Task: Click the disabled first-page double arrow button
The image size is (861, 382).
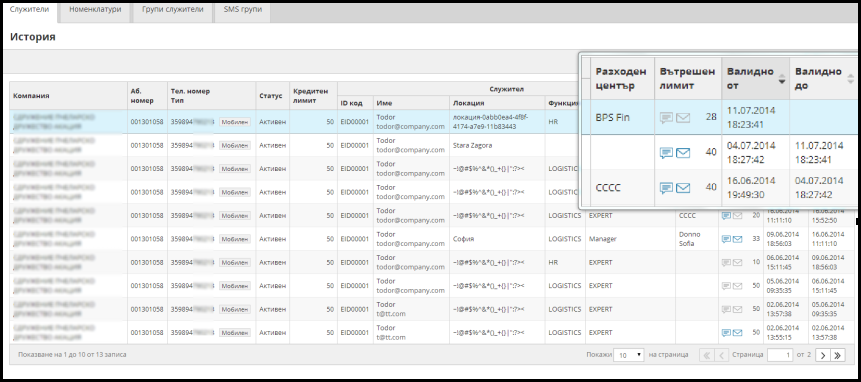Action: [706, 355]
